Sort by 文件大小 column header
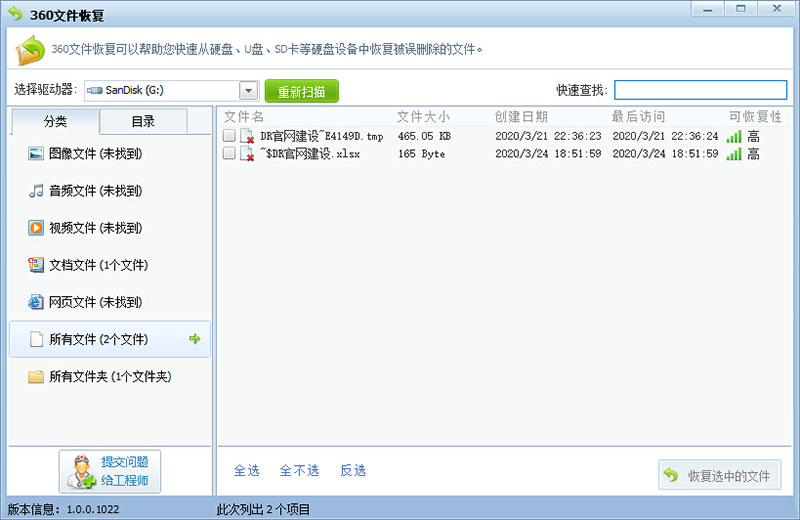This screenshot has height=520, width=800. click(x=423, y=117)
